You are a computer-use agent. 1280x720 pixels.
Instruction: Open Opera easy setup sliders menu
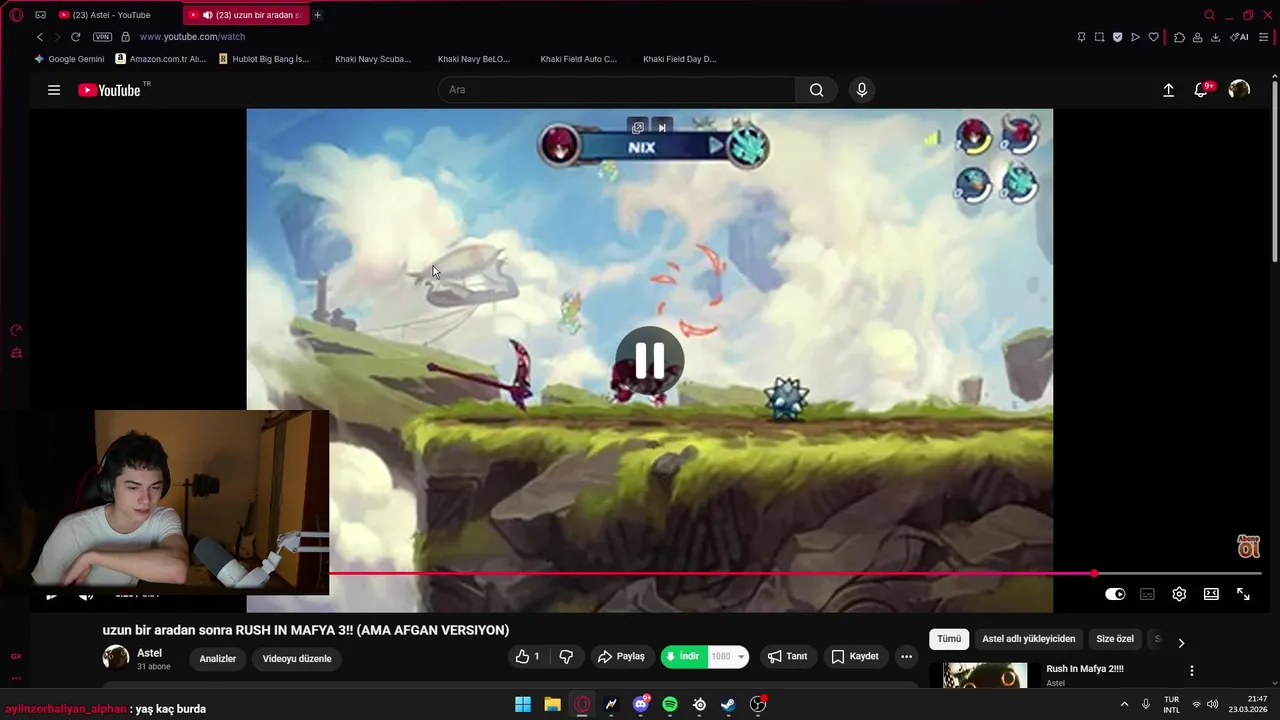coord(1263,37)
